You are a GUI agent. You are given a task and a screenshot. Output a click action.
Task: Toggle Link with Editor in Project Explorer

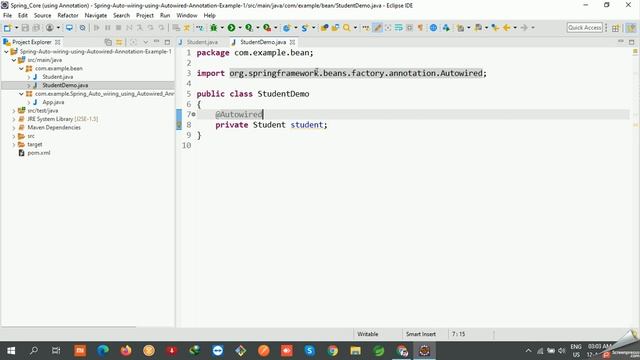point(119,42)
